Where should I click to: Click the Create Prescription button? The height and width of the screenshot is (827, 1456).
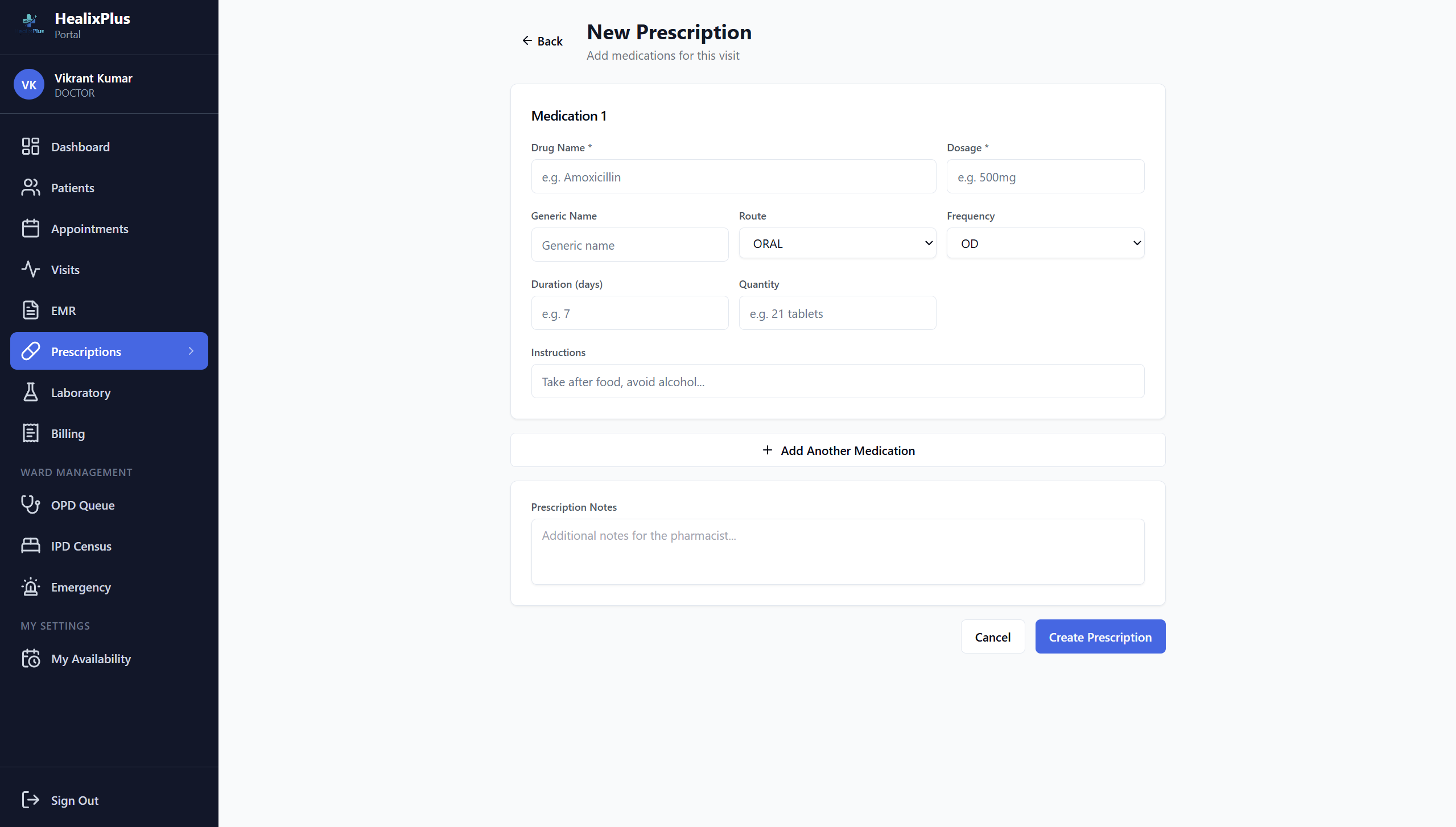(1099, 636)
